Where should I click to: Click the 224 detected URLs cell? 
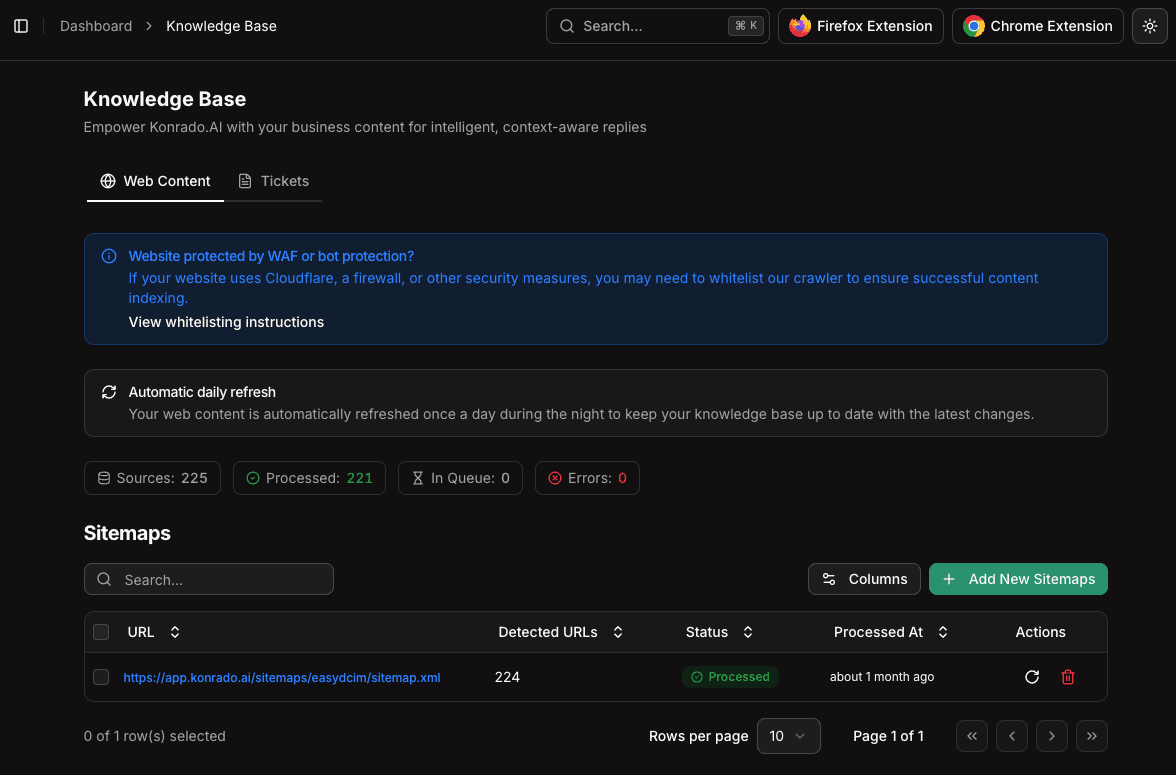click(x=507, y=677)
